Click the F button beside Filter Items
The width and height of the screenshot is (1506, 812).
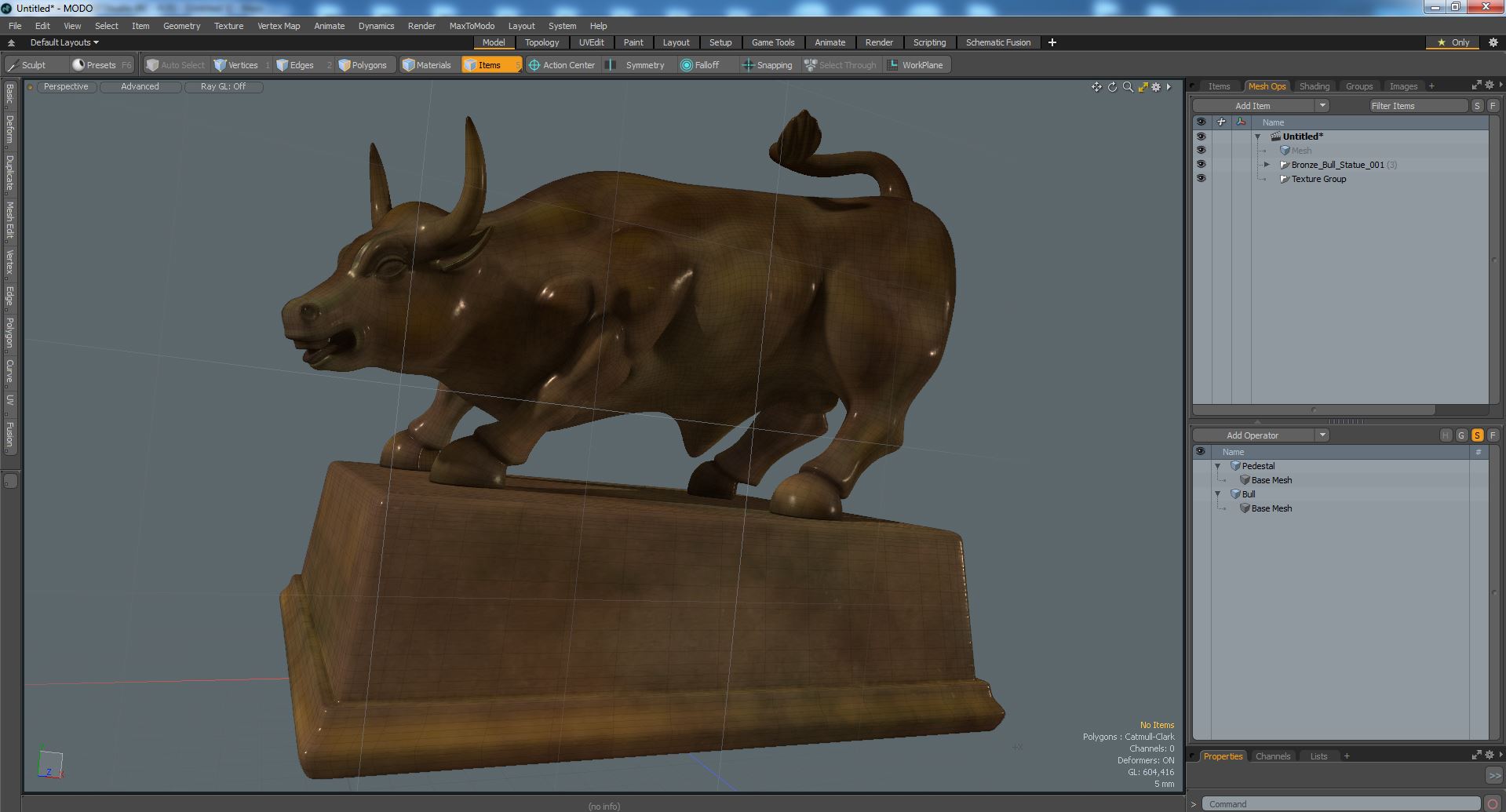pyautogui.click(x=1493, y=106)
